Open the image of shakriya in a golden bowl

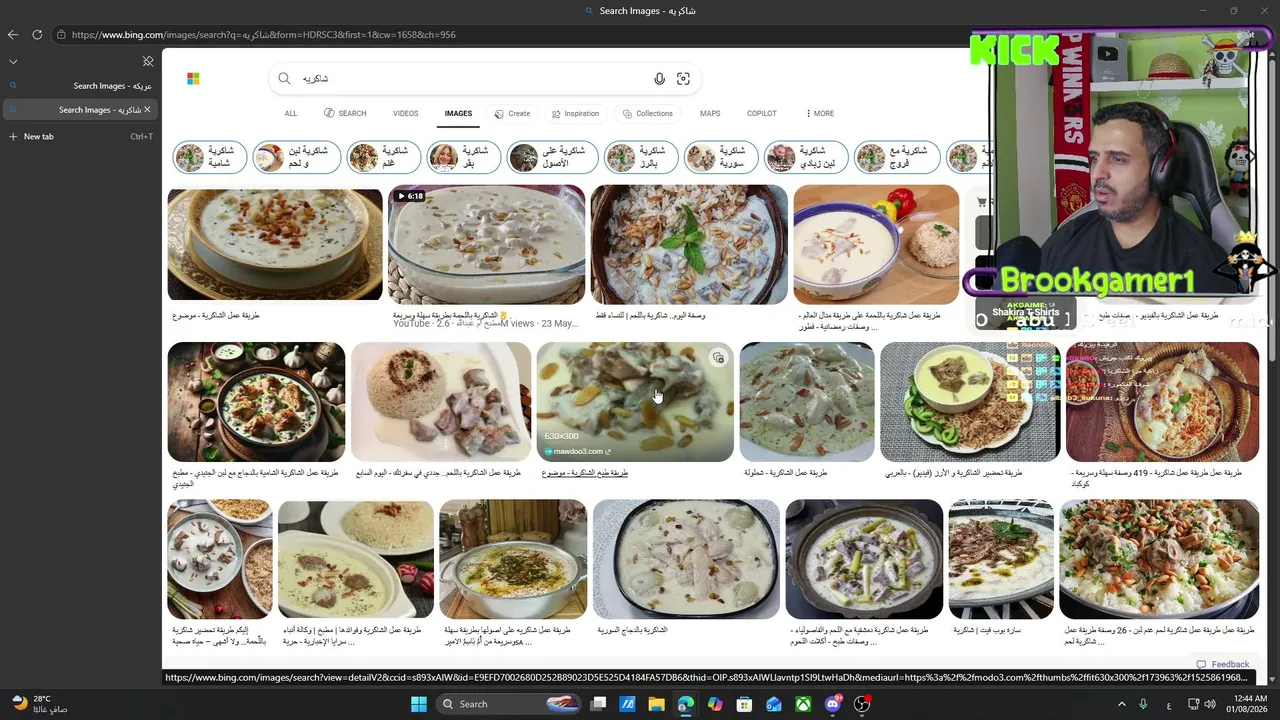[x=275, y=244]
